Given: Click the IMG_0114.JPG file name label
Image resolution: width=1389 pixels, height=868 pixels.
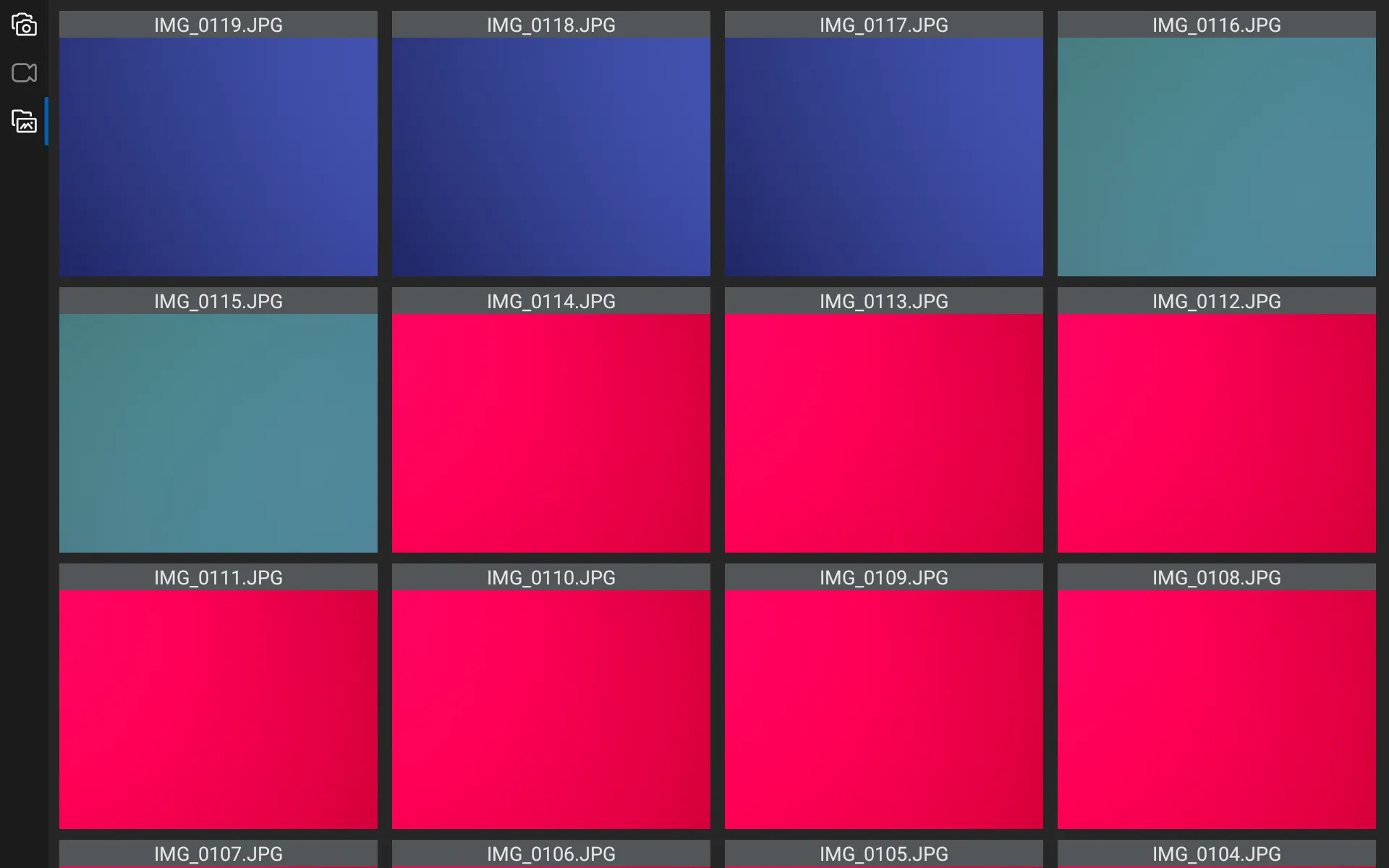Looking at the screenshot, I should (x=551, y=301).
